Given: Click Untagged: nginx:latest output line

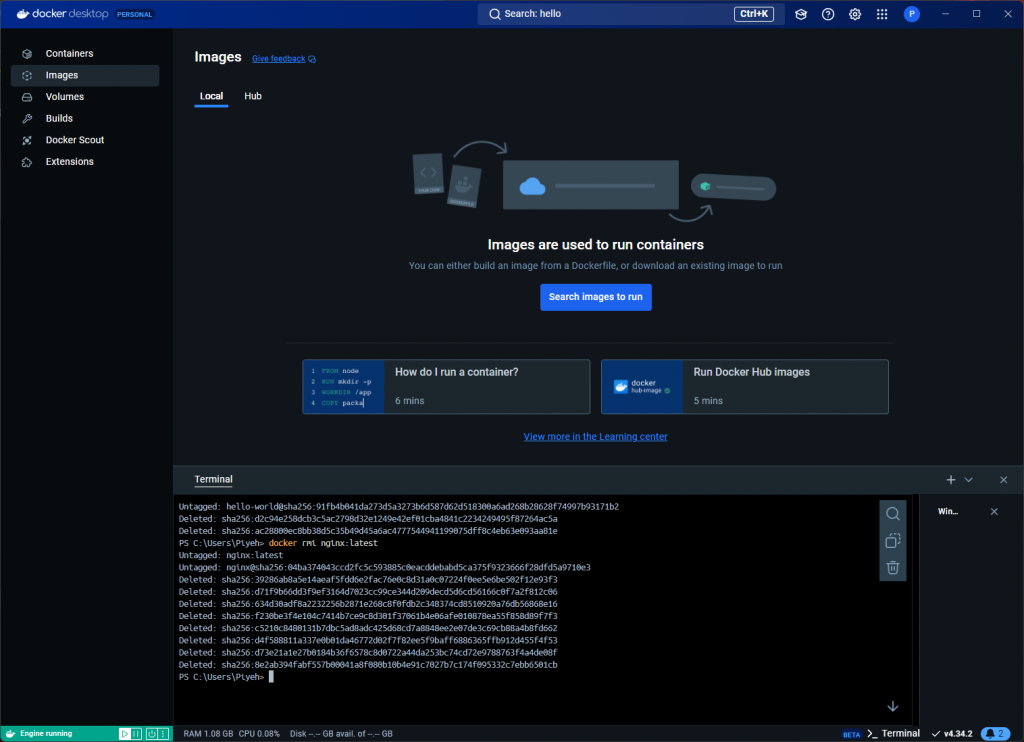Looking at the screenshot, I should coord(231,555).
